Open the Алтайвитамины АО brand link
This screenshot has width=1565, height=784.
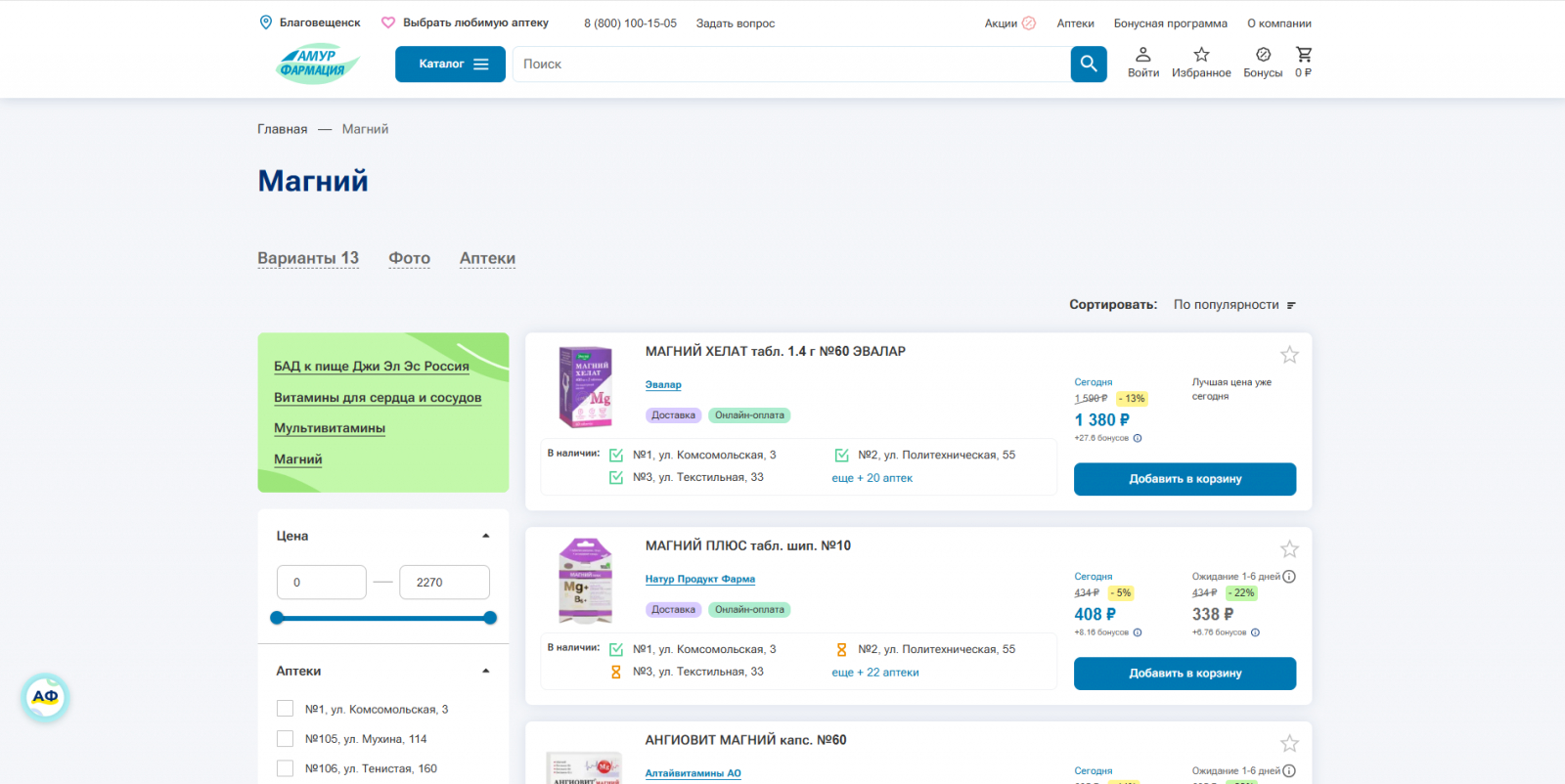(693, 773)
